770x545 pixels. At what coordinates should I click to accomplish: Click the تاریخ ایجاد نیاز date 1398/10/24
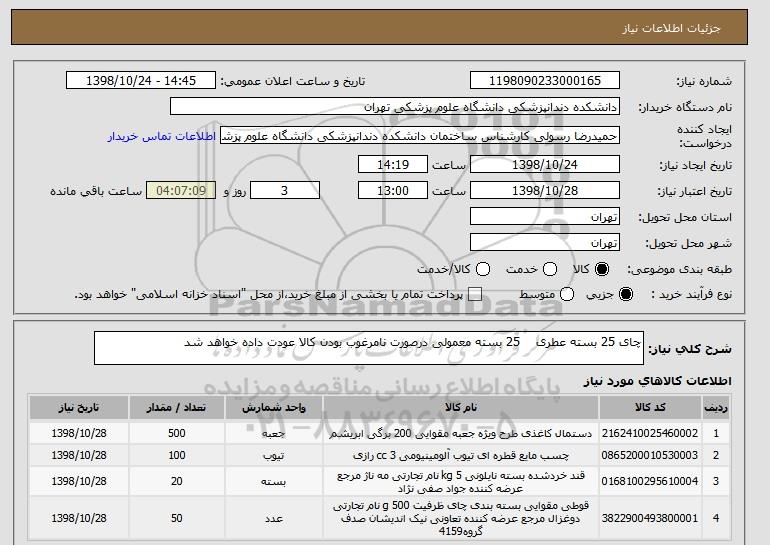[x=545, y=164]
